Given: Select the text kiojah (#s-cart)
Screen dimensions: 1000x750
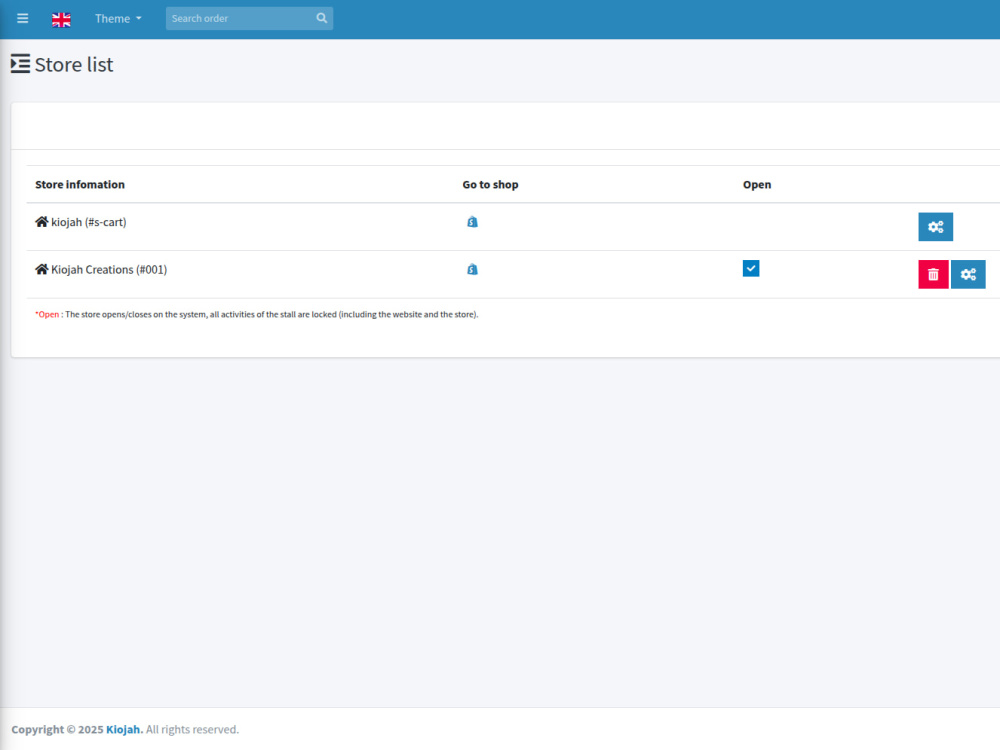Looking at the screenshot, I should (89, 222).
